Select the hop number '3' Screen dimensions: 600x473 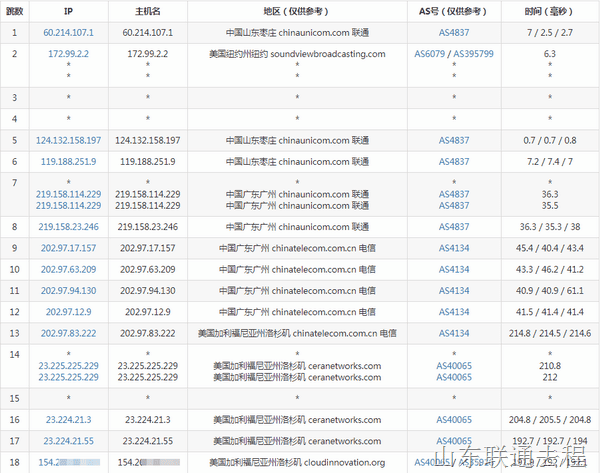click(15, 98)
